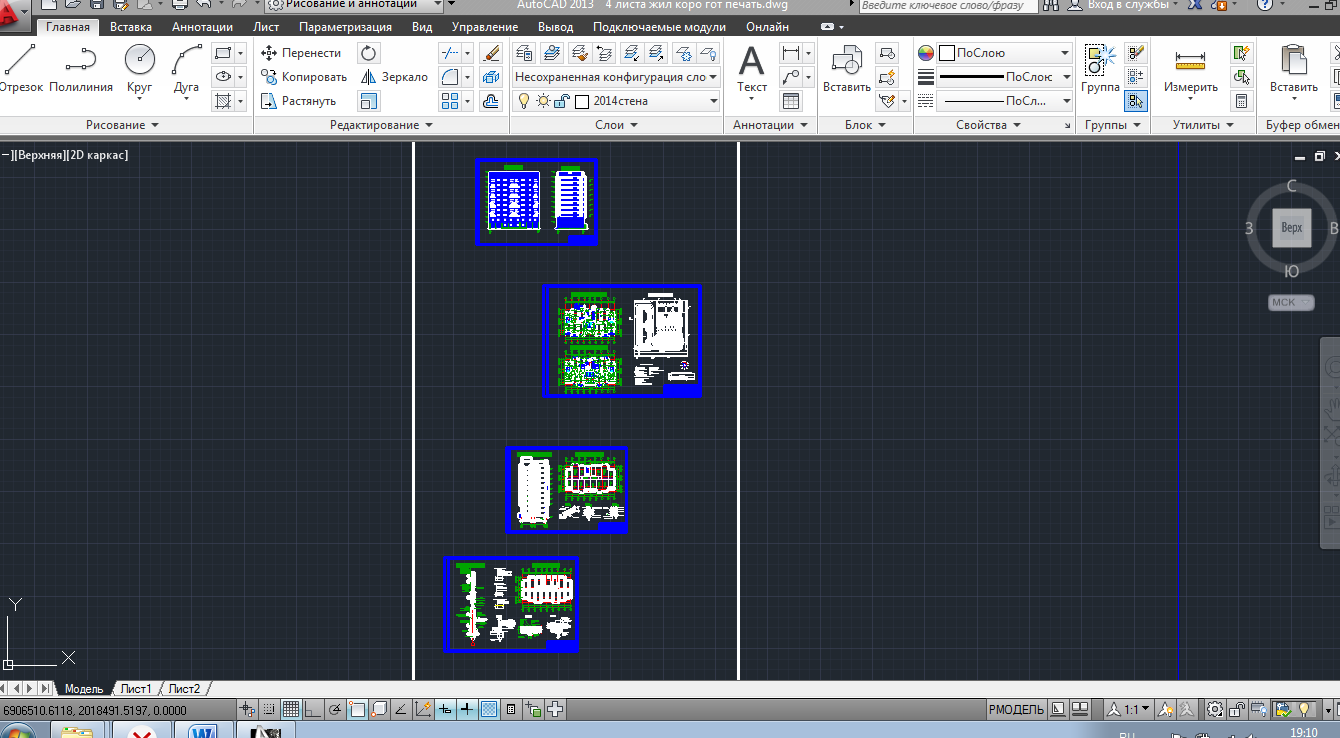Toggle snap mode in status bar
Screen dimensions: 1340x738
click(269, 709)
